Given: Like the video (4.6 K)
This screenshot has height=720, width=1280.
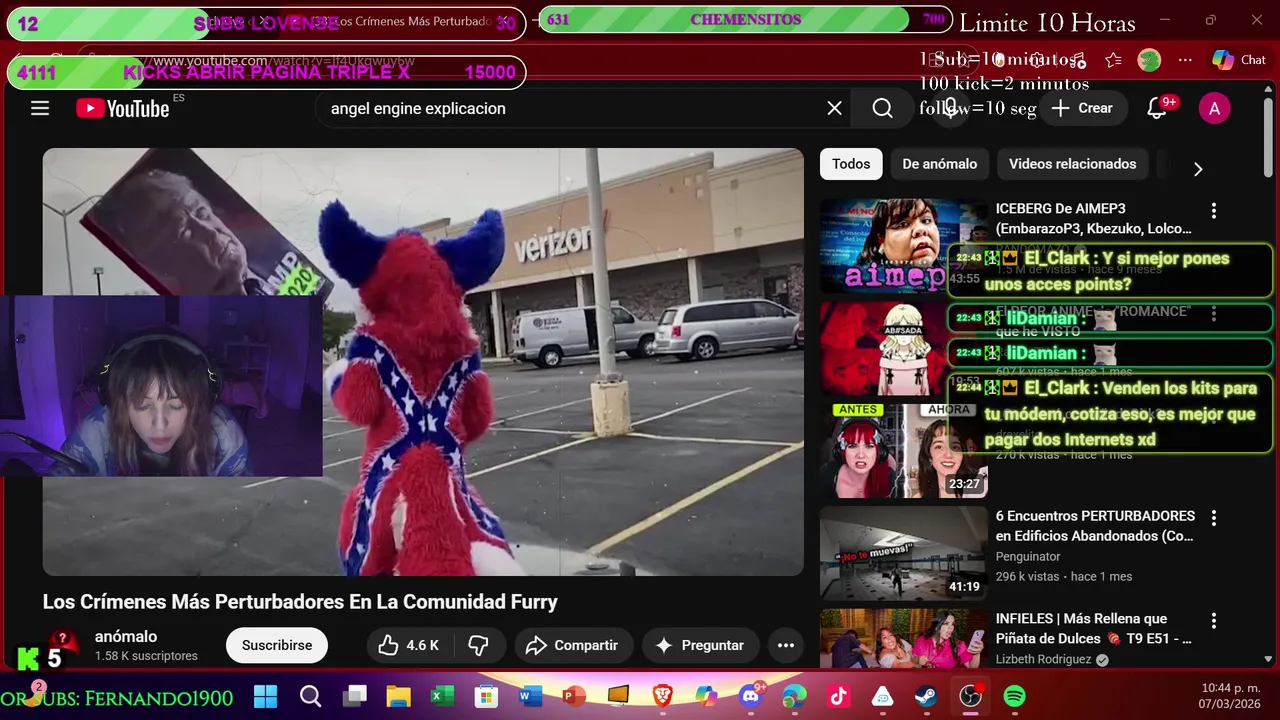Looking at the screenshot, I should pos(408,645).
